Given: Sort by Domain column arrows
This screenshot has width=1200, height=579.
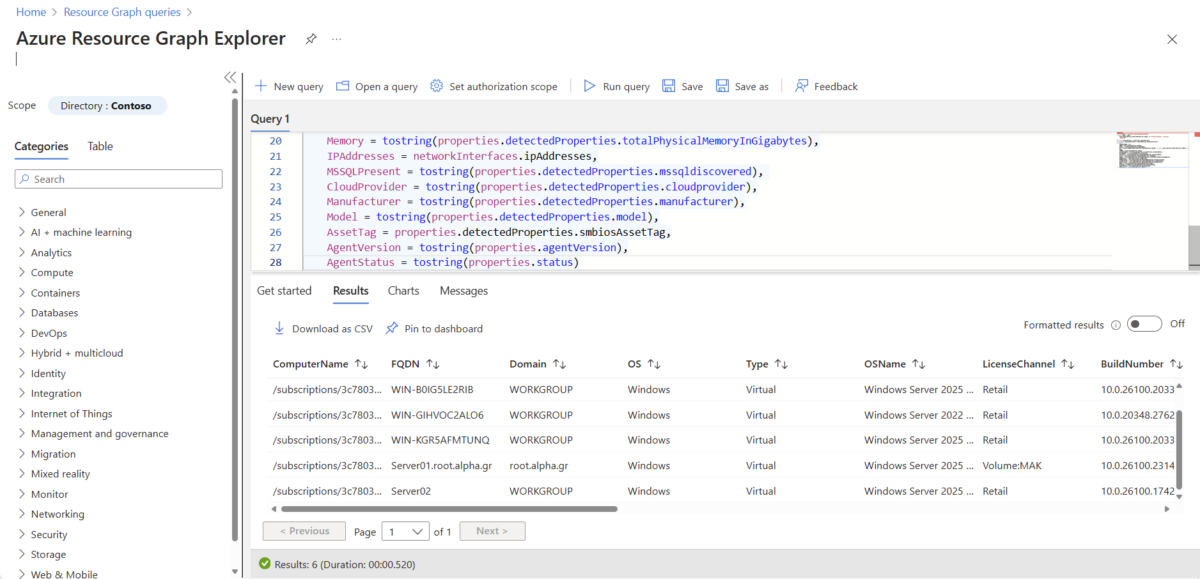Looking at the screenshot, I should coord(560,364).
